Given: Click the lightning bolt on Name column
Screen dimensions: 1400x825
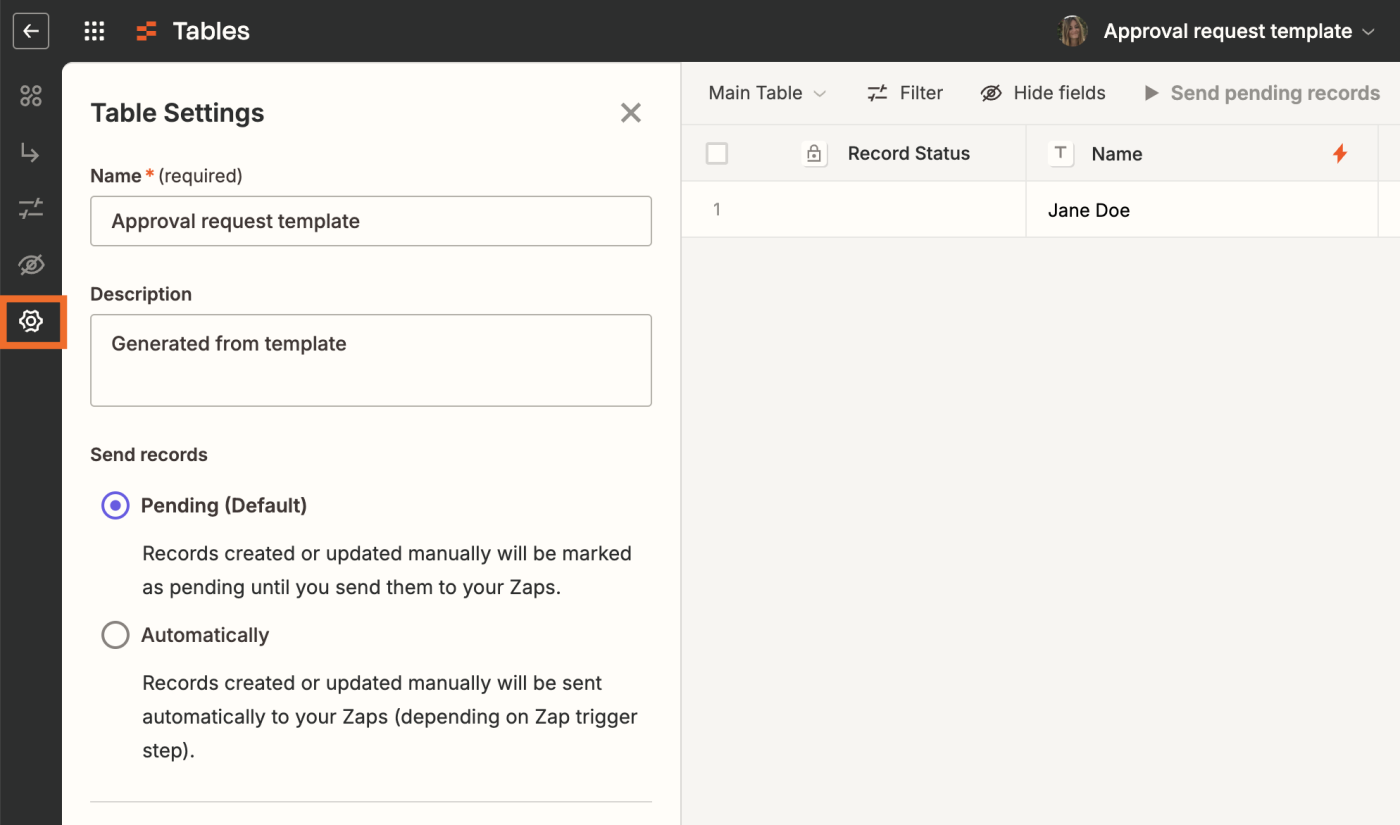Looking at the screenshot, I should pos(1340,154).
